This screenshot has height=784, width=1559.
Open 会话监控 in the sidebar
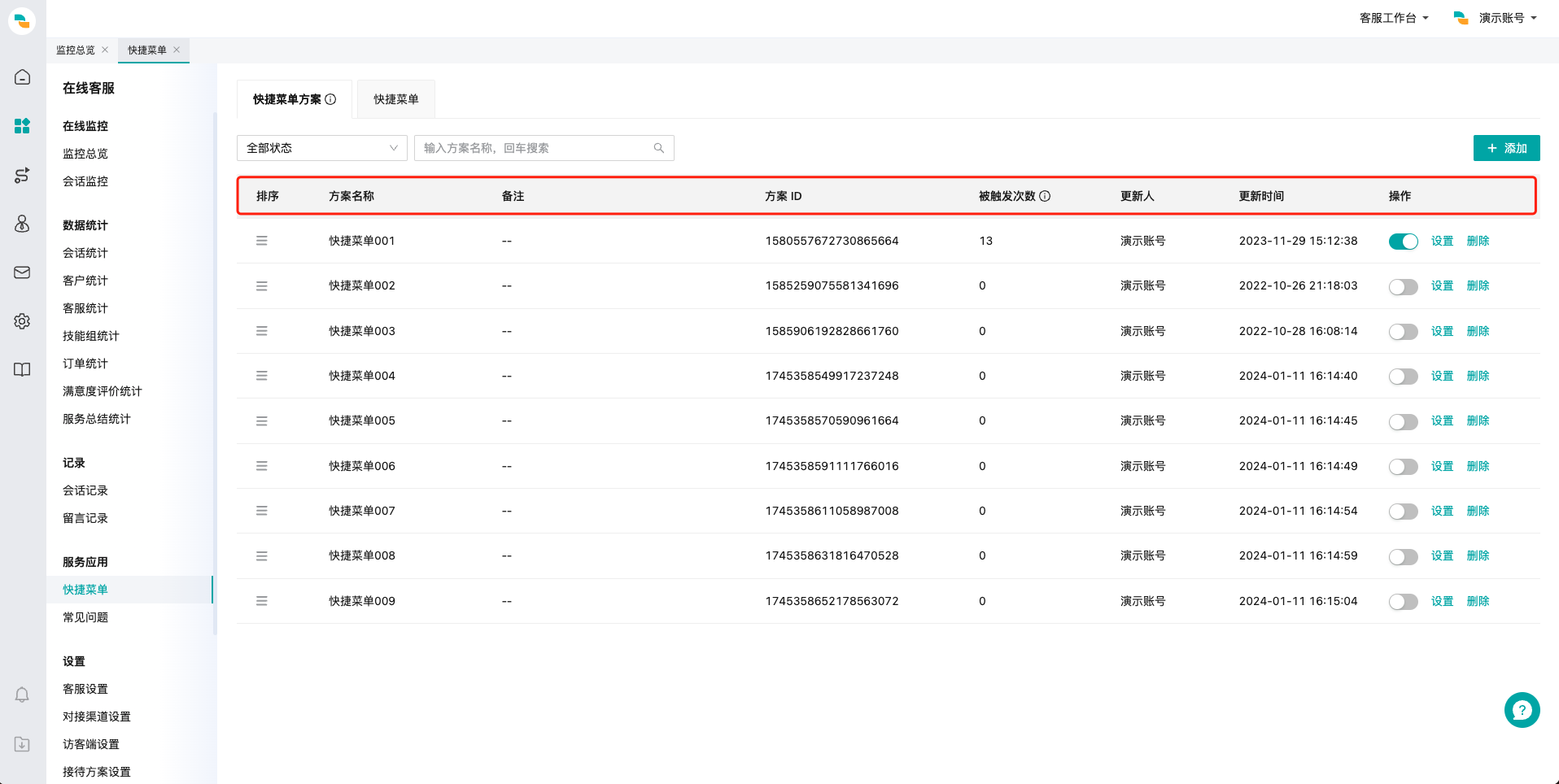point(85,181)
